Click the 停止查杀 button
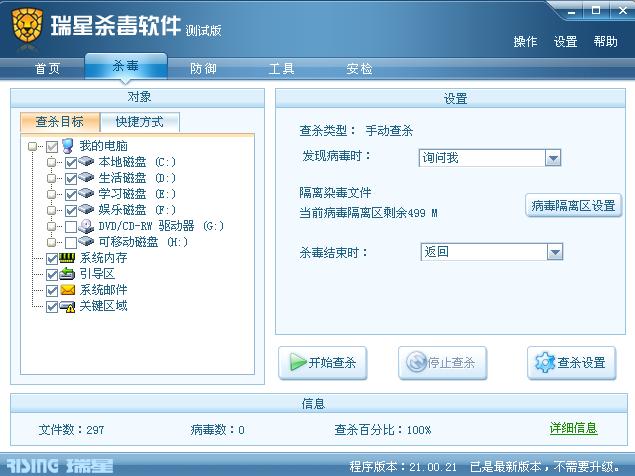The width and height of the screenshot is (635, 476). (x=442, y=363)
